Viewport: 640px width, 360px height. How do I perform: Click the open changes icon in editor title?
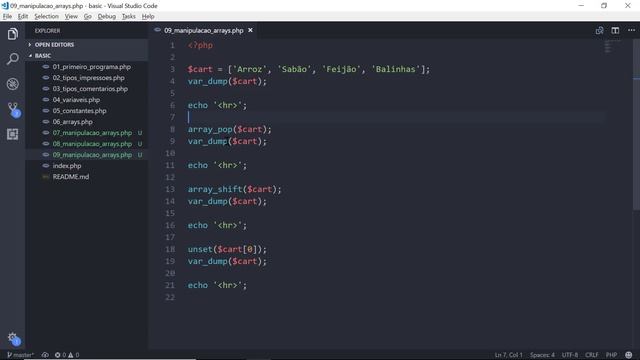coord(599,31)
